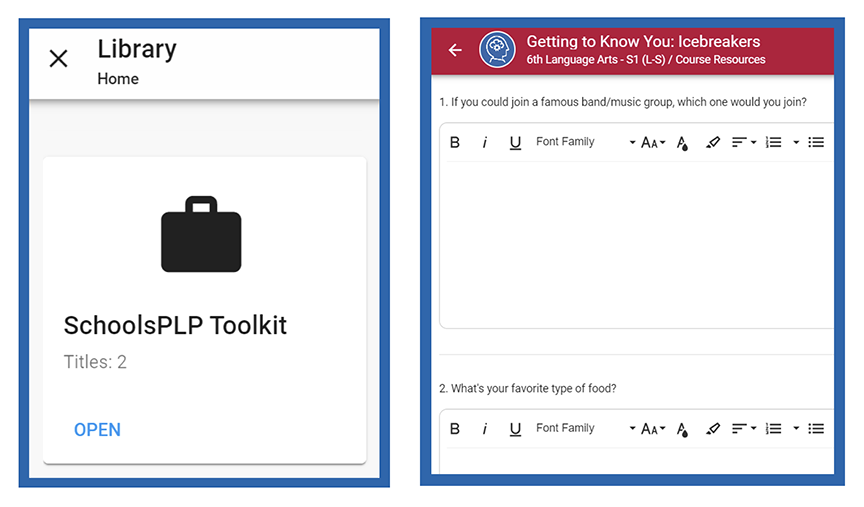Open Font Family dropdown in question 2 editor
The image size is (864, 507).
click(x=585, y=428)
